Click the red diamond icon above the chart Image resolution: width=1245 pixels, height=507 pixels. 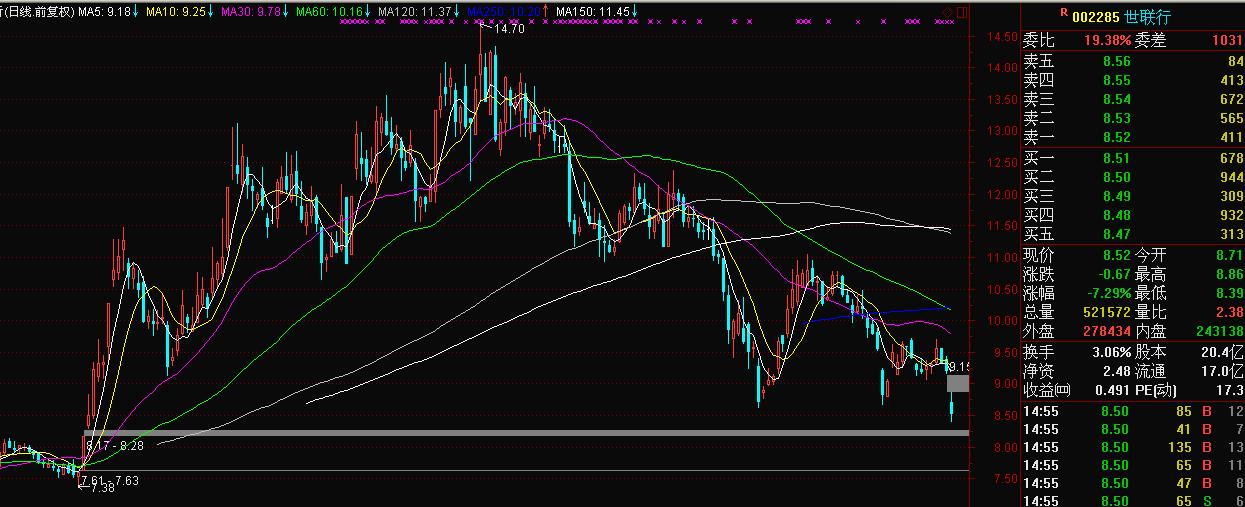(x=948, y=12)
